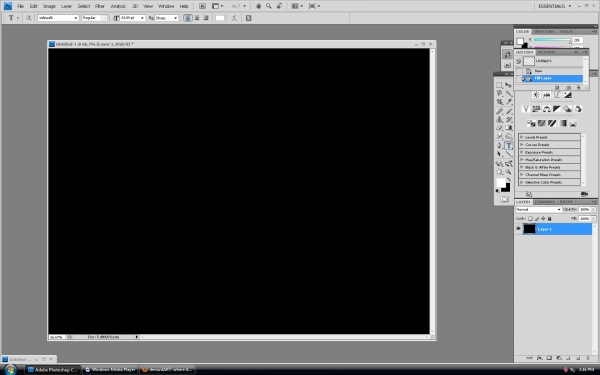
Task: Click the foreground color swatch in toolbox
Action: click(501, 183)
